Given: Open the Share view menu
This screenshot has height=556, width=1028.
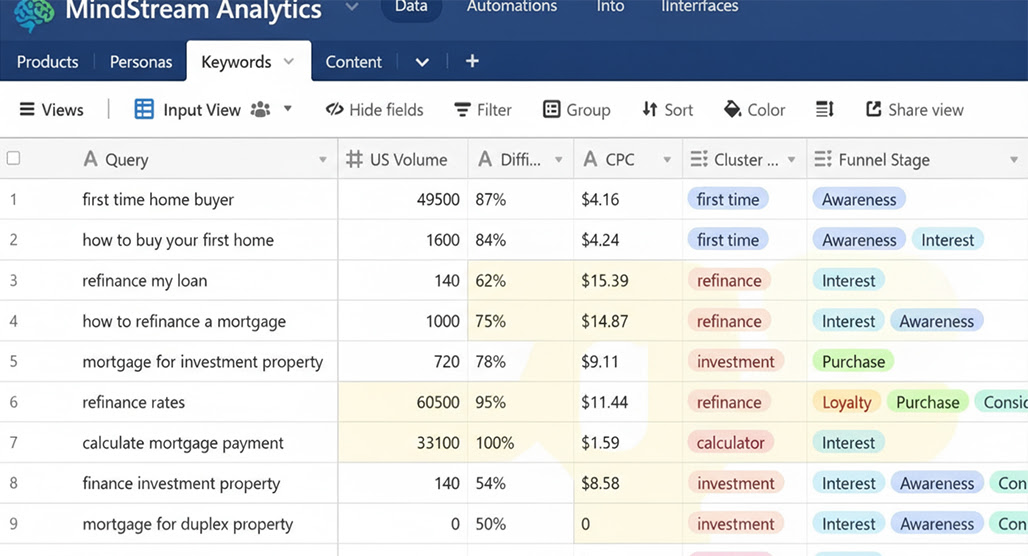Looking at the screenshot, I should pyautogui.click(x=915, y=109).
